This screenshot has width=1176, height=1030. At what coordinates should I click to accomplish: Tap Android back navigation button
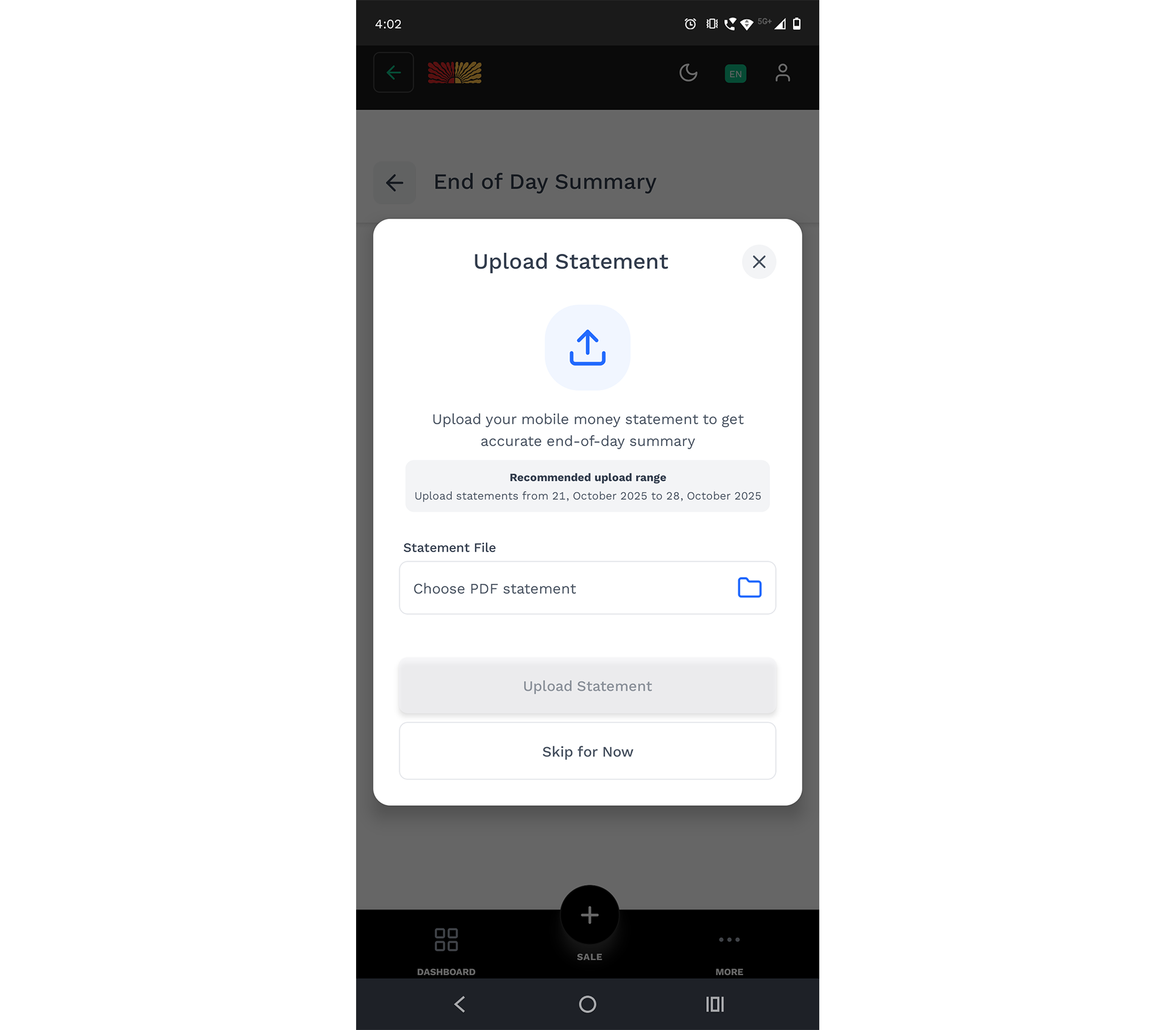460,1004
